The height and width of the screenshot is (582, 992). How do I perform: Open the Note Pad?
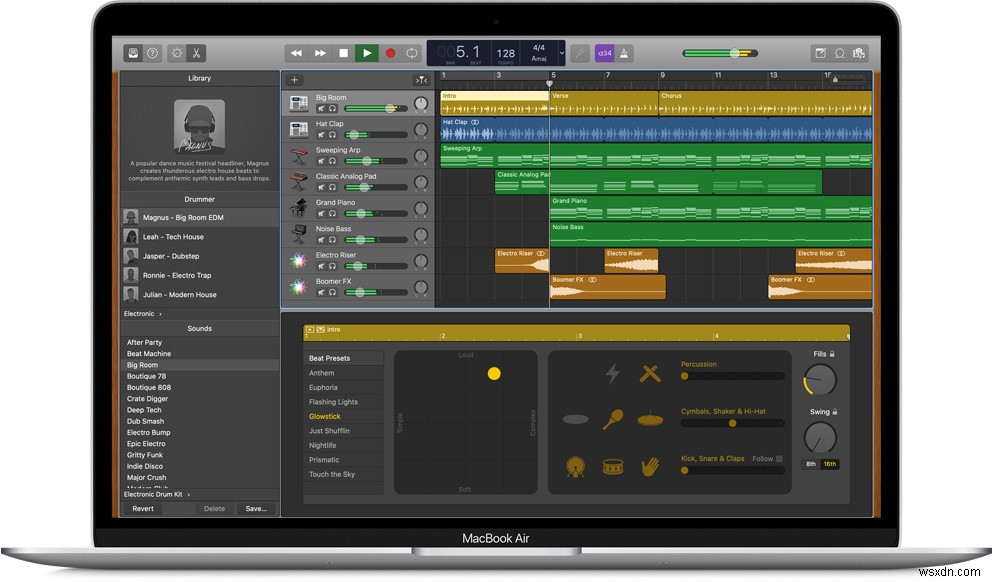coord(821,53)
